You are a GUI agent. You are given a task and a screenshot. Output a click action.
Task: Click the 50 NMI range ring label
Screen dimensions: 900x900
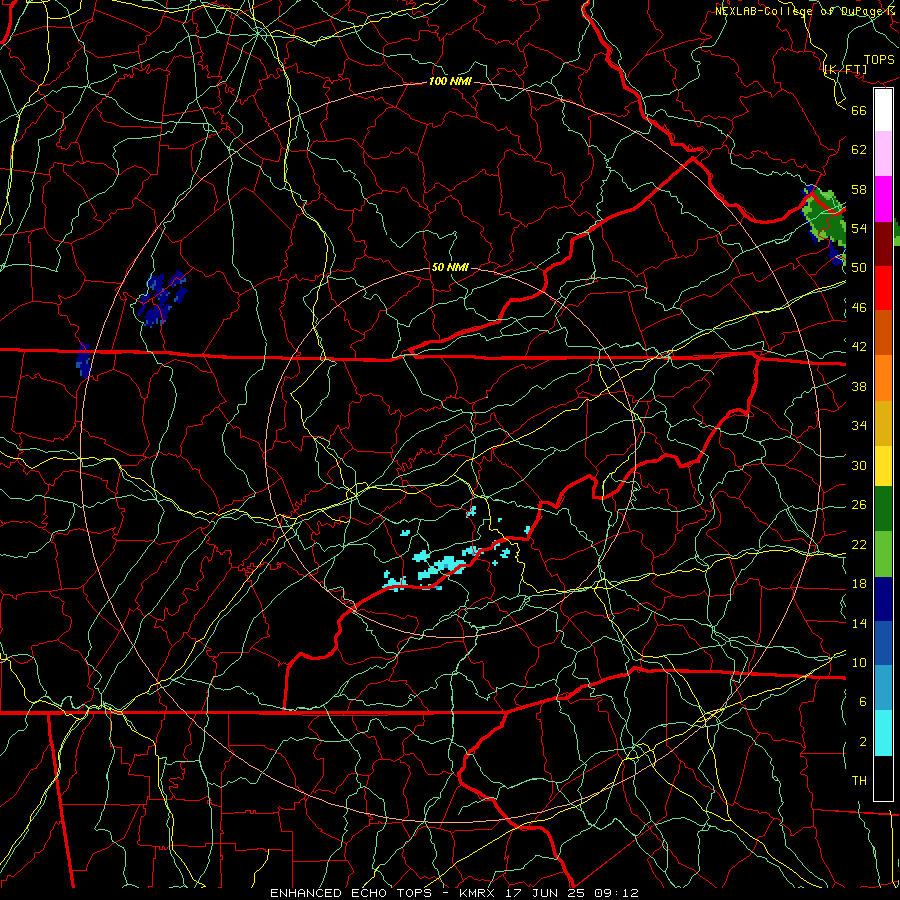pyautogui.click(x=449, y=267)
